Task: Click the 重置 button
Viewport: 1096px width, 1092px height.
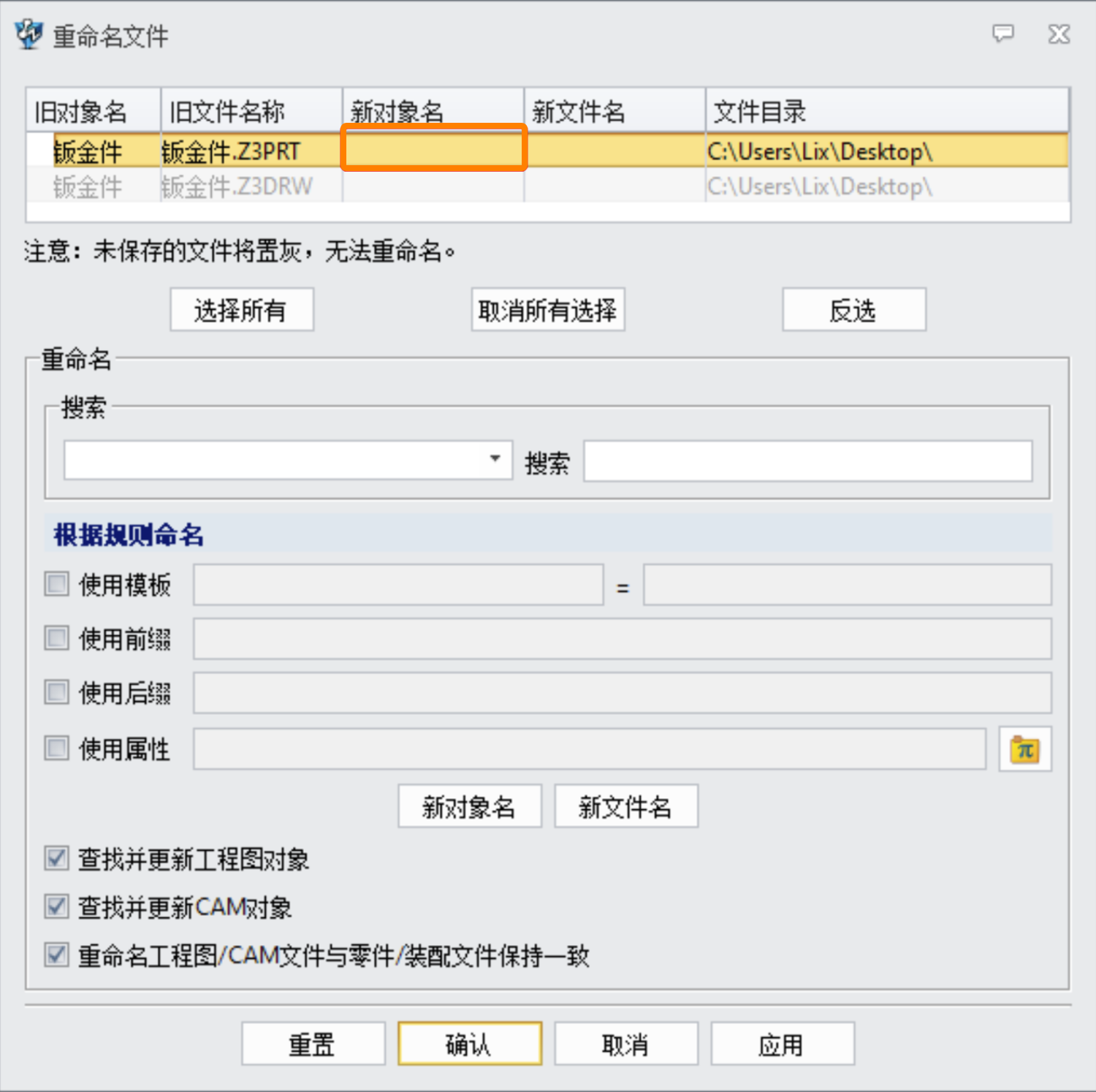Action: pyautogui.click(x=313, y=1044)
